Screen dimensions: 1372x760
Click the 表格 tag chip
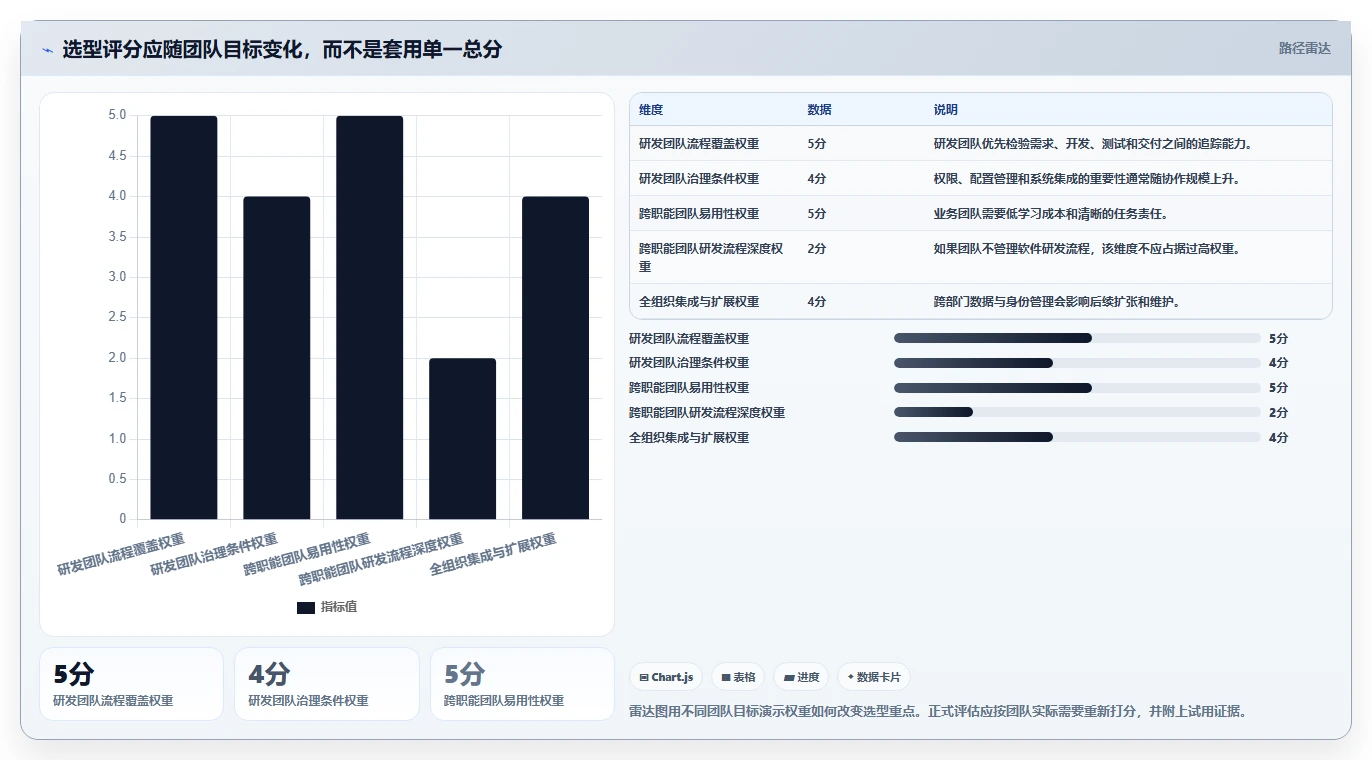[x=738, y=677]
